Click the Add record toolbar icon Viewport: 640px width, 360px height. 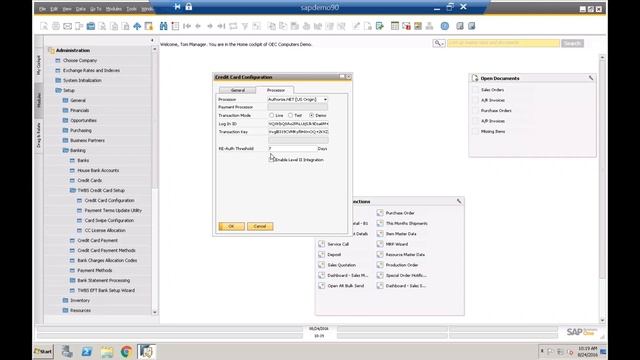coord(175,26)
